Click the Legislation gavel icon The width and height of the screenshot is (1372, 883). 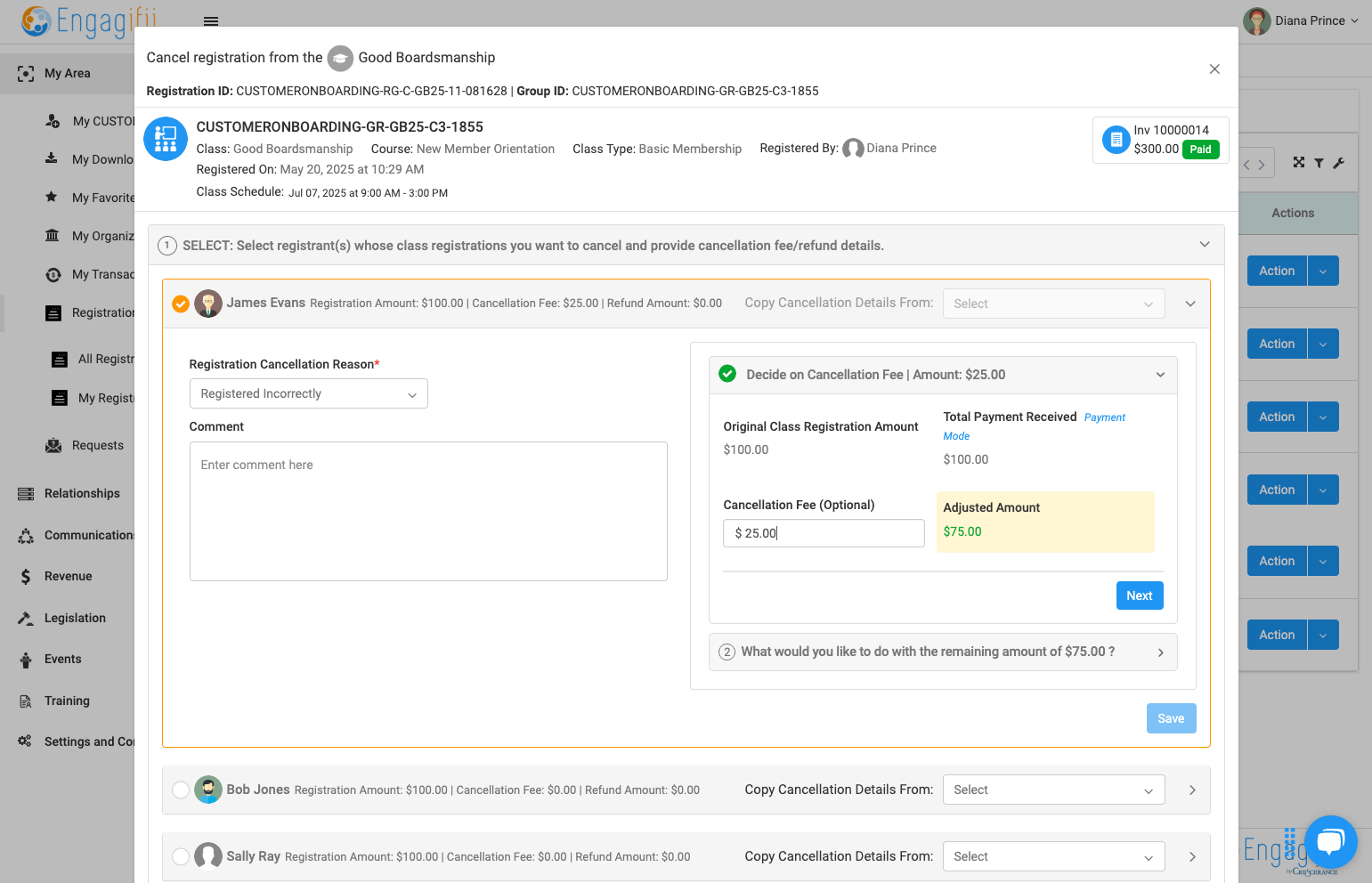[x=26, y=618]
